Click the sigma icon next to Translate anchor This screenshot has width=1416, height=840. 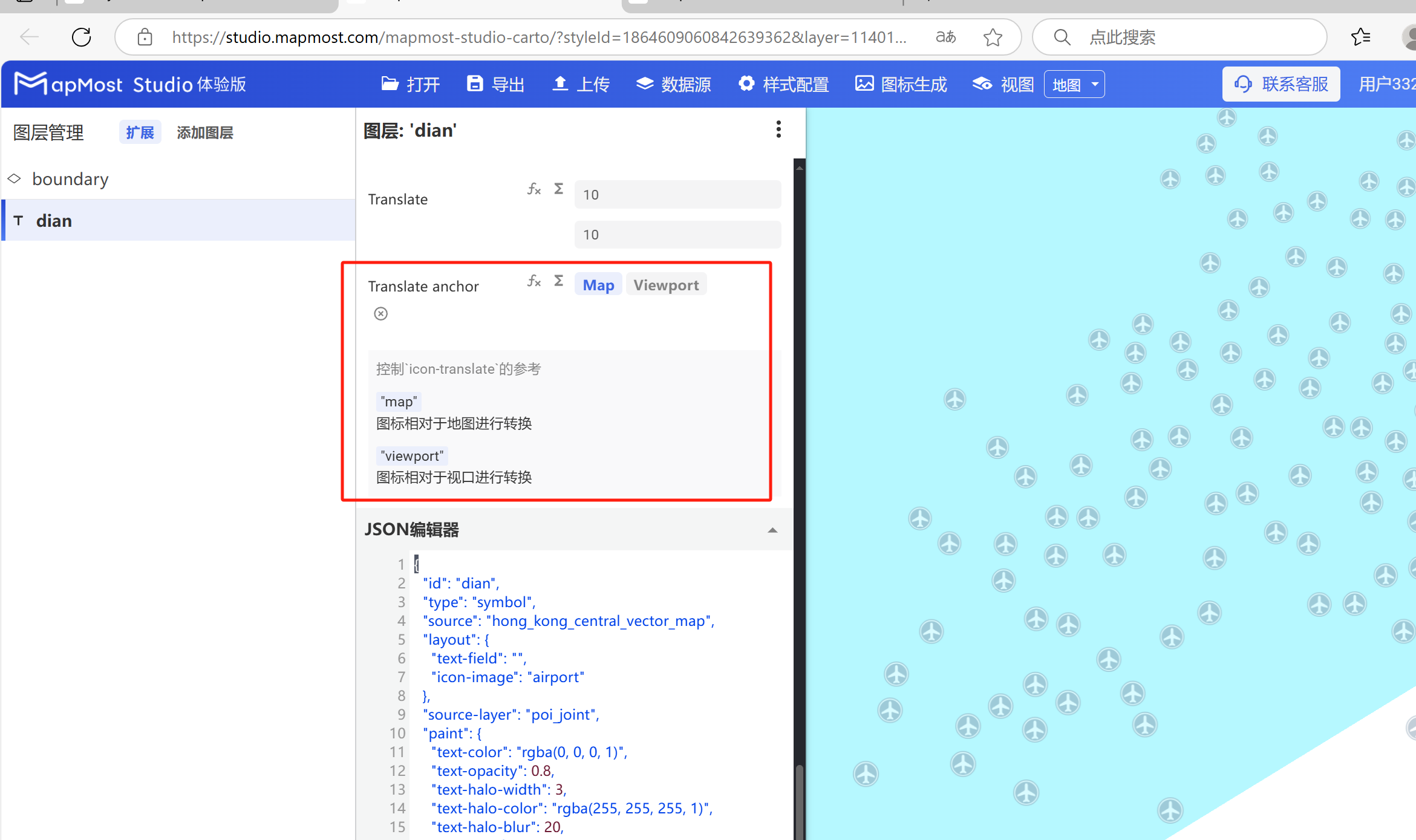(x=559, y=281)
